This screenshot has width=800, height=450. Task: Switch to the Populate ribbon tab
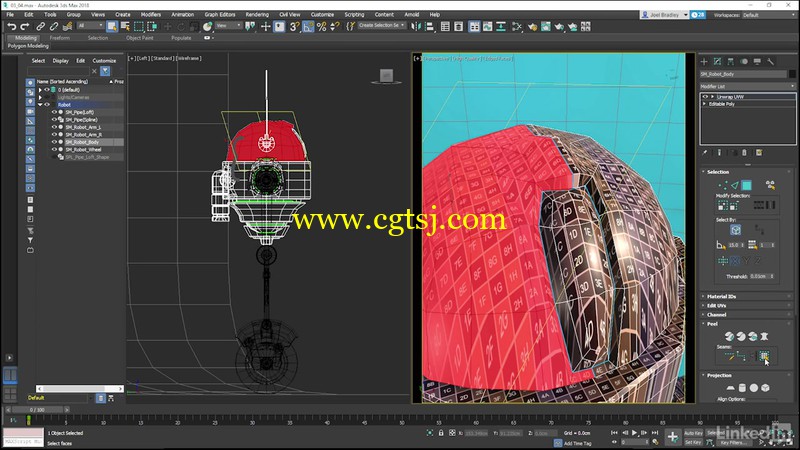(181, 38)
